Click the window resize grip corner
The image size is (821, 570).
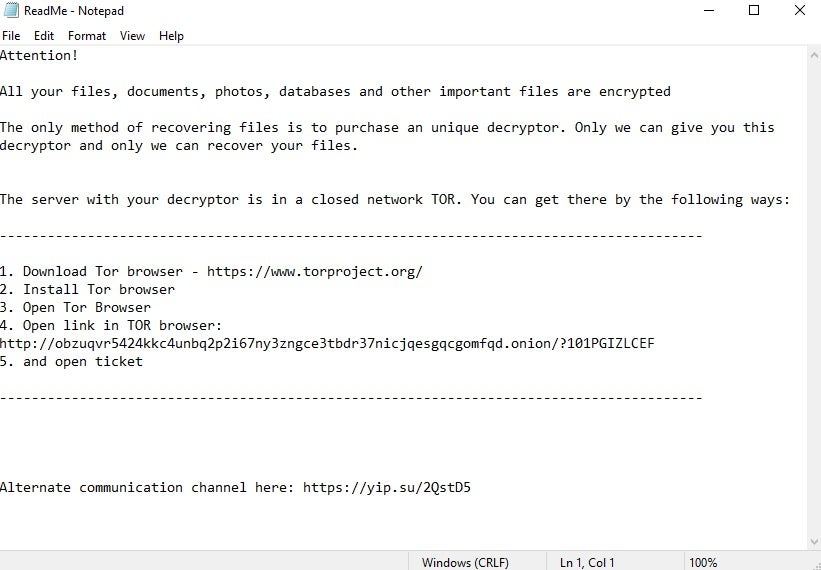(x=814, y=563)
